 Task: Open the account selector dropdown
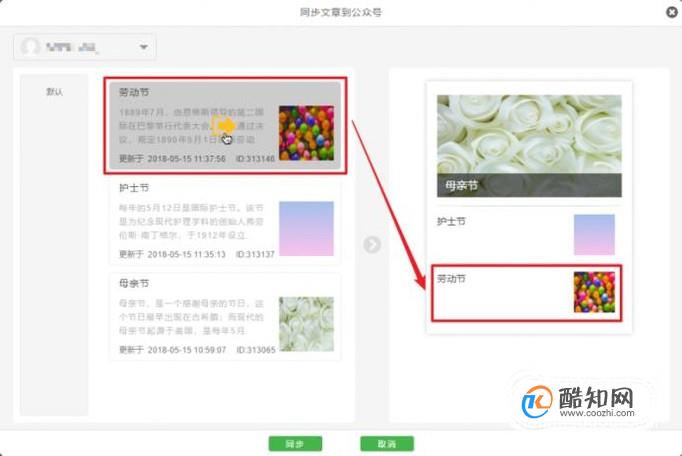[x=85, y=47]
